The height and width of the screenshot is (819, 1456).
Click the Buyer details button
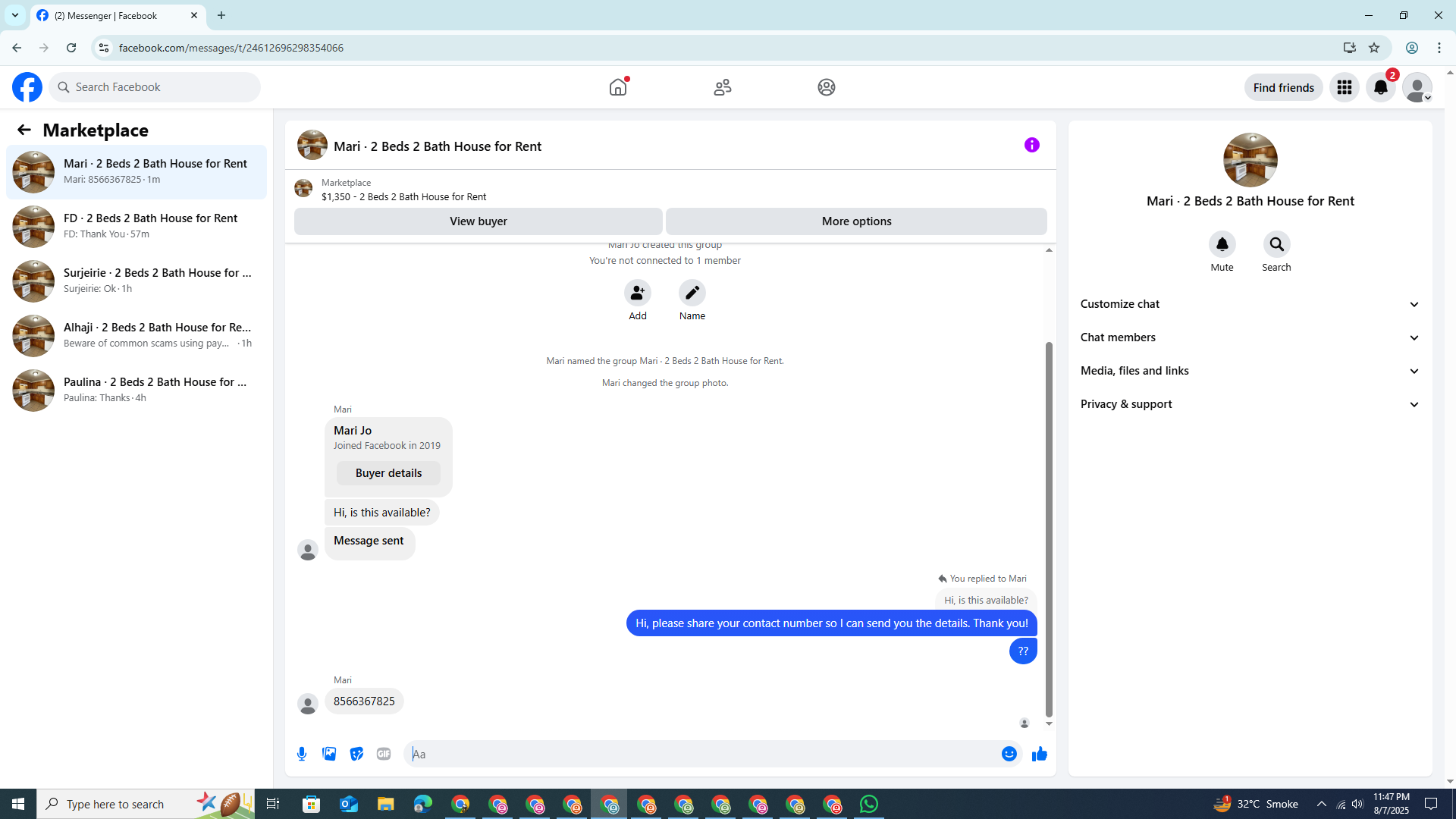(388, 473)
